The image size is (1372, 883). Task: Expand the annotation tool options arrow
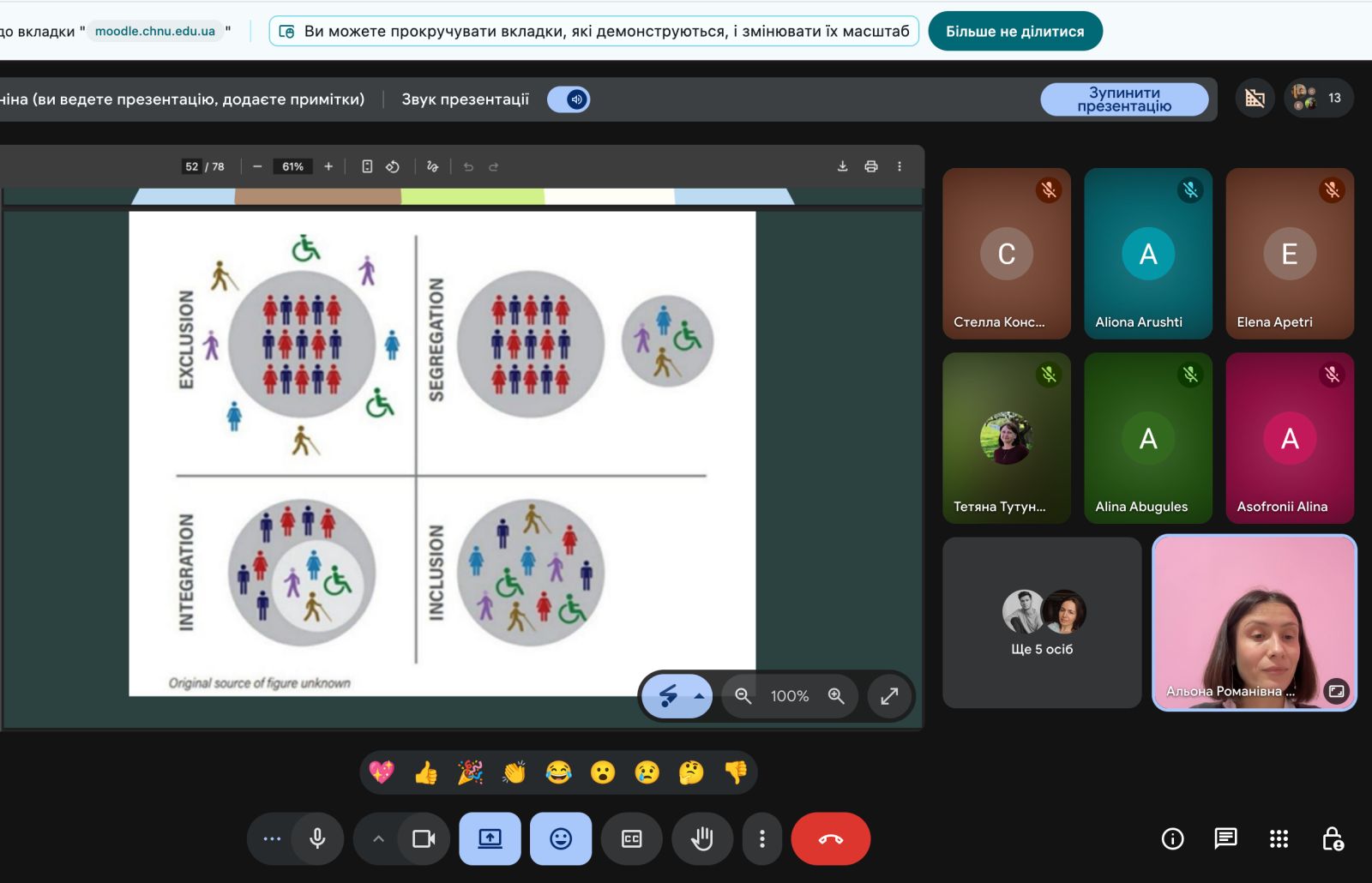[x=699, y=696]
